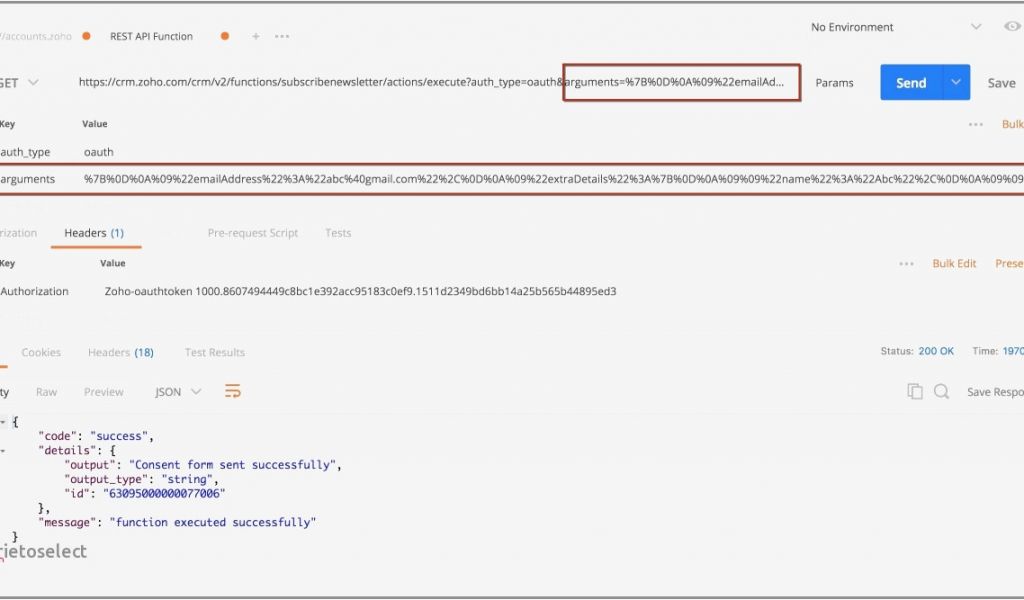Select the REST API Function tab

152,37
